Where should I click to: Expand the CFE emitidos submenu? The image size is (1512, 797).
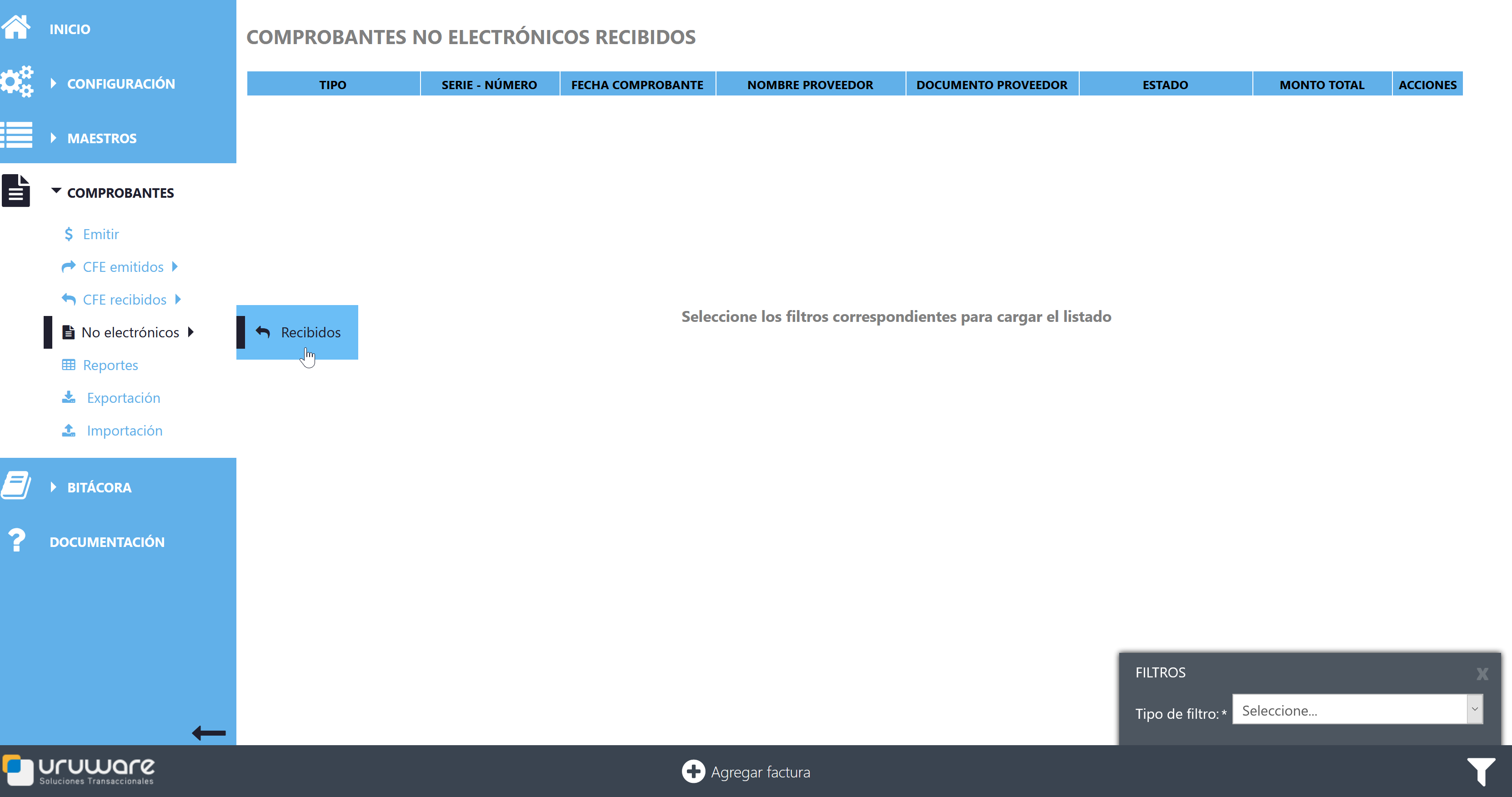coord(123,267)
